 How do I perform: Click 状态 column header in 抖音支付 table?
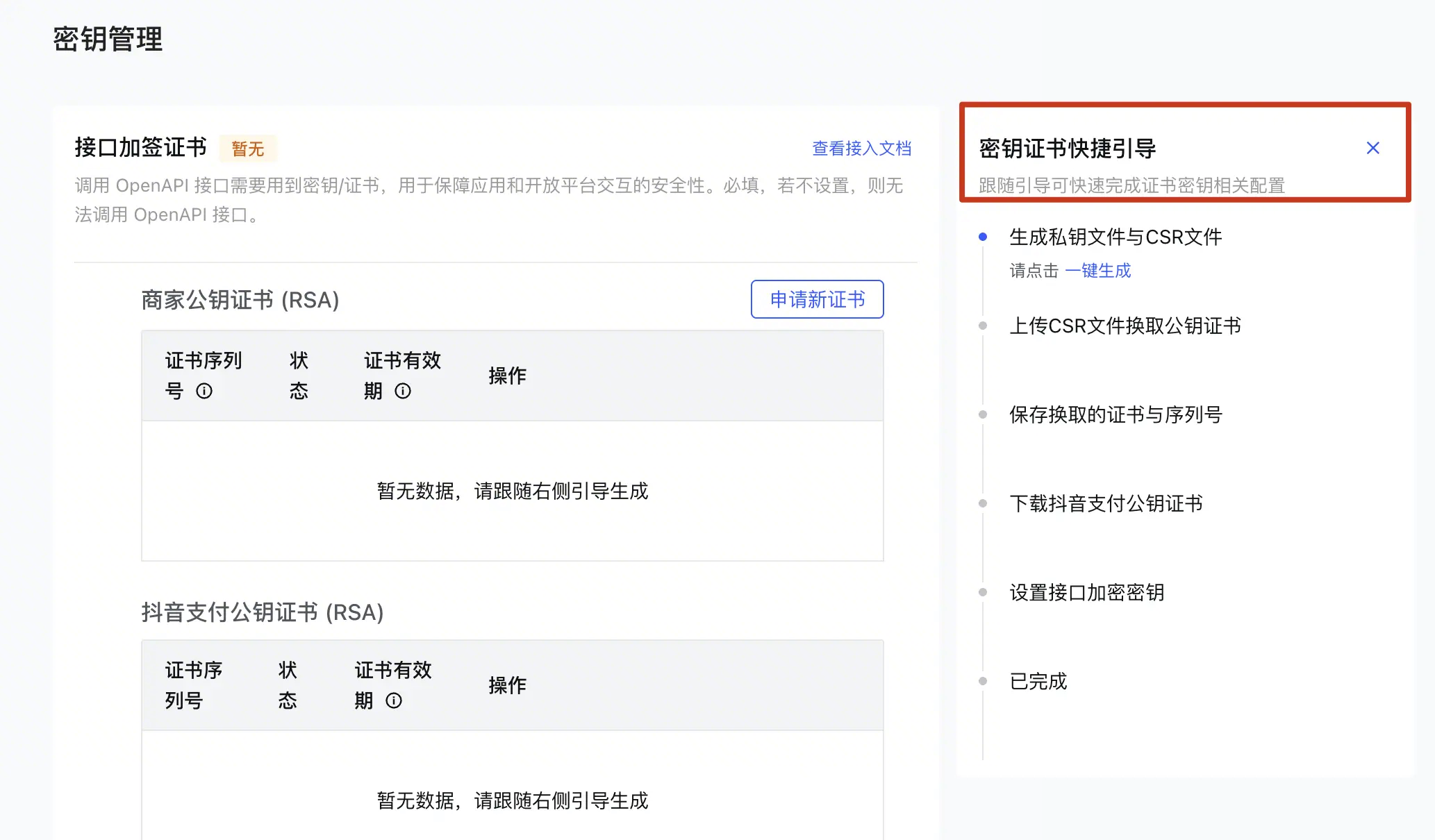(x=288, y=685)
